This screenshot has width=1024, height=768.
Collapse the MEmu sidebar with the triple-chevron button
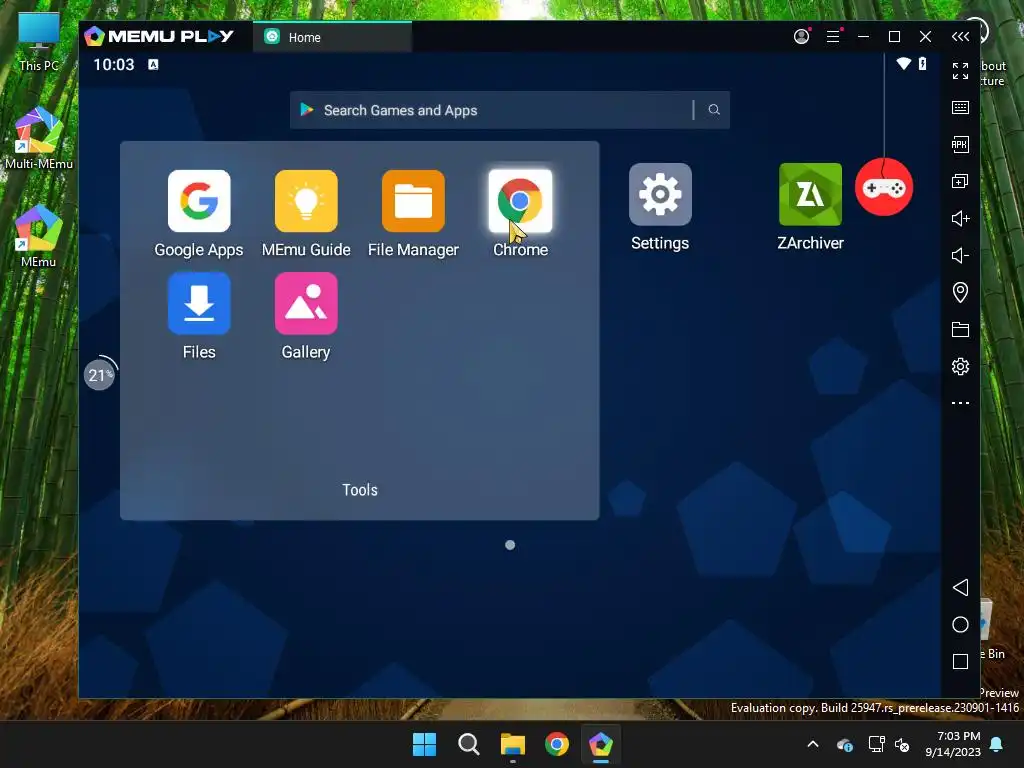(x=960, y=37)
